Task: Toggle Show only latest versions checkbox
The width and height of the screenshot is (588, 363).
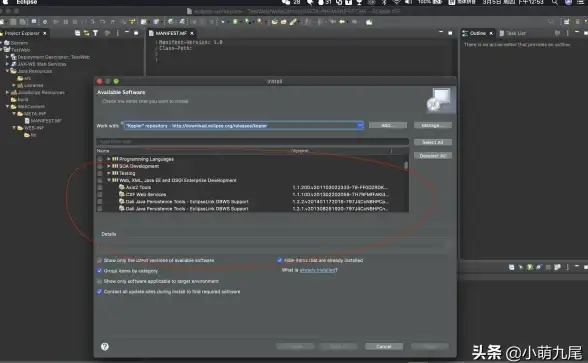Action: pyautogui.click(x=99, y=260)
